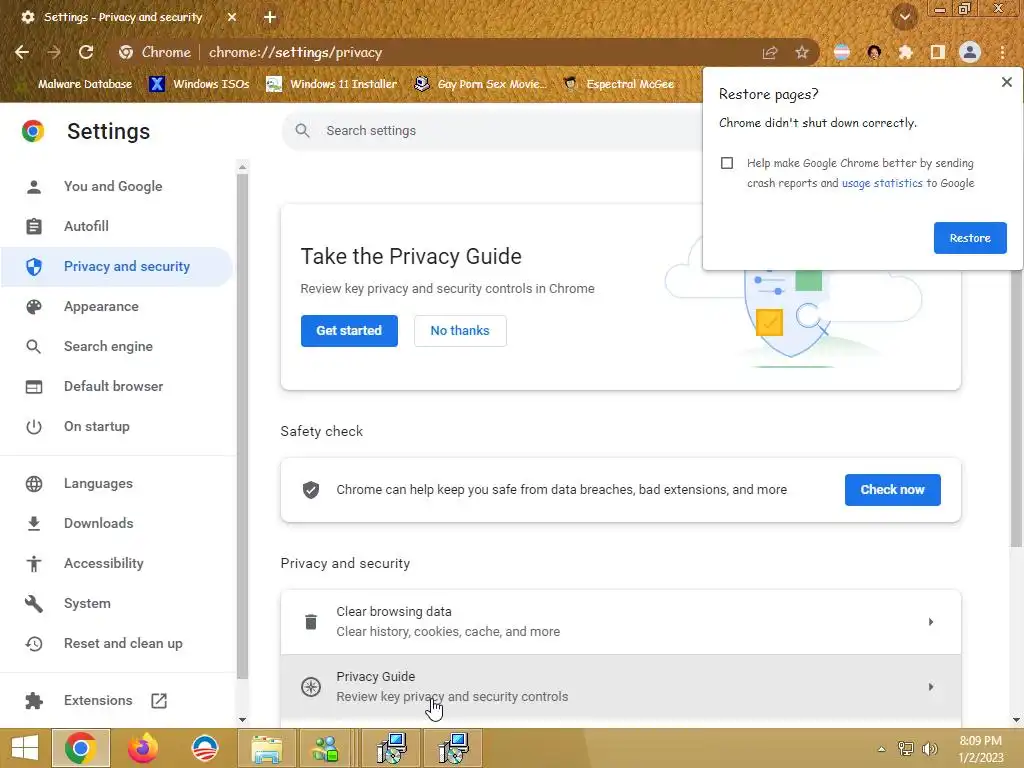Select Search engine in sidebar
This screenshot has height=768, width=1024.
click(x=108, y=346)
